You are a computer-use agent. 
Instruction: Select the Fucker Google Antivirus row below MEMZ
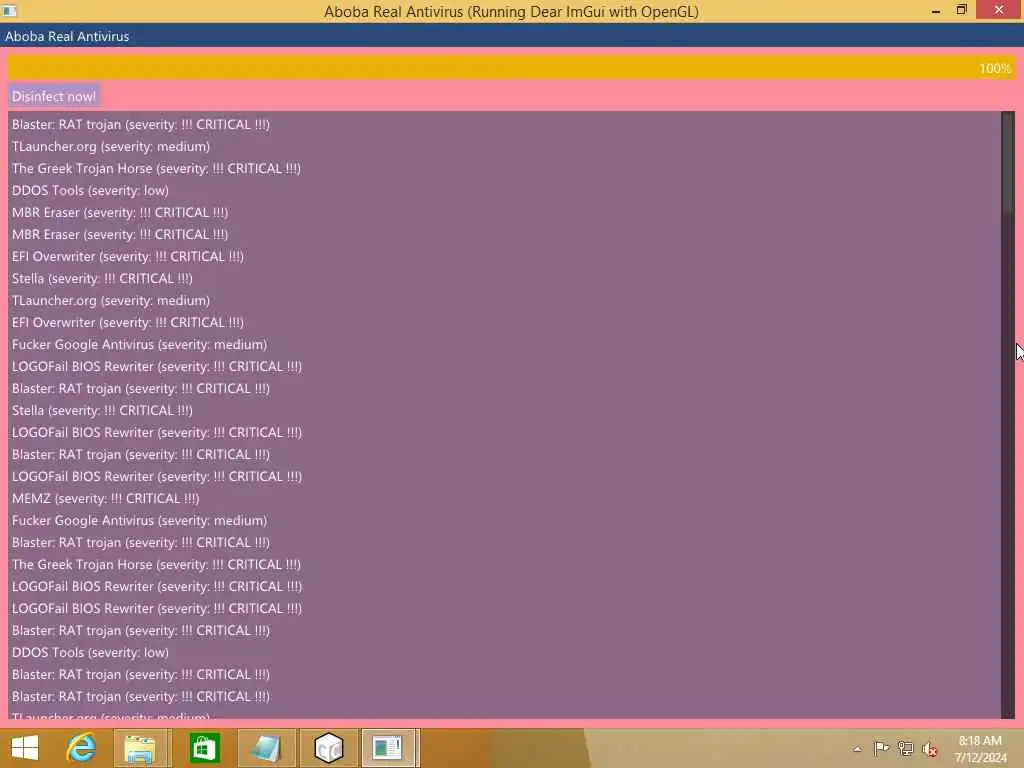click(140, 521)
